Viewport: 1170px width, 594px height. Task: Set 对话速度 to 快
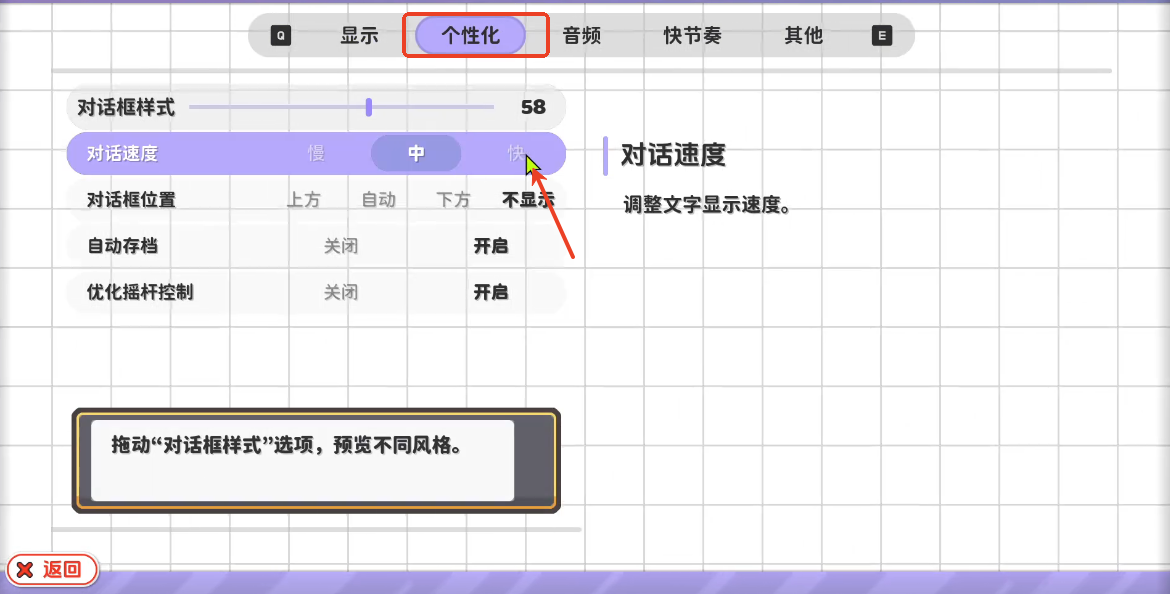(x=516, y=154)
